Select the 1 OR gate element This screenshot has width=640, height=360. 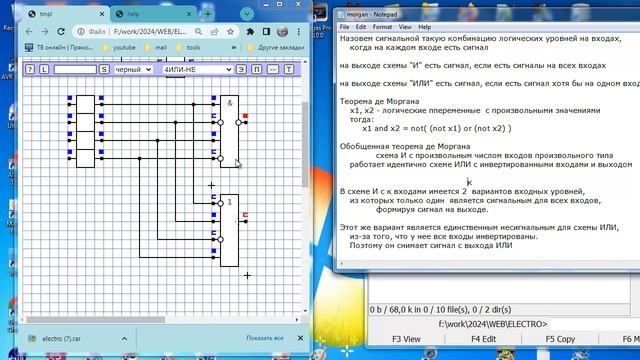229,230
